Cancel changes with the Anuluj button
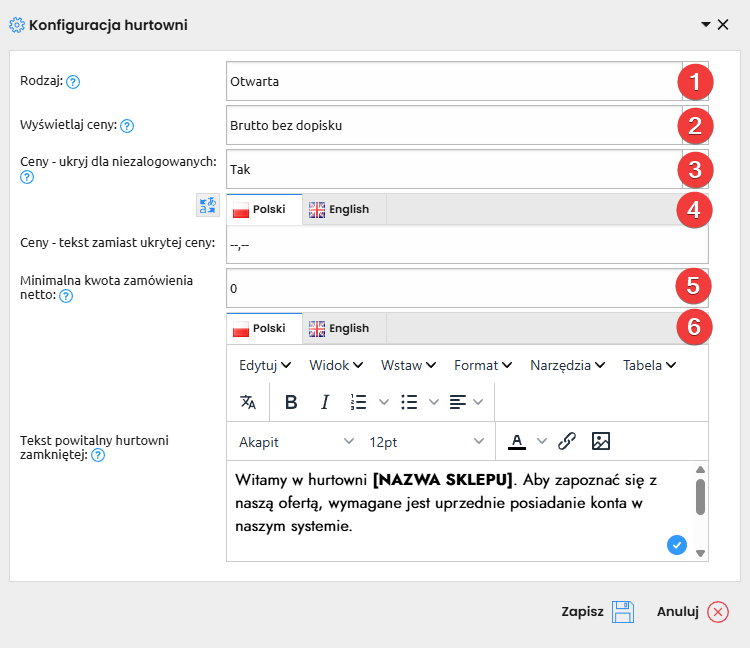This screenshot has height=648, width=750. coord(692,612)
